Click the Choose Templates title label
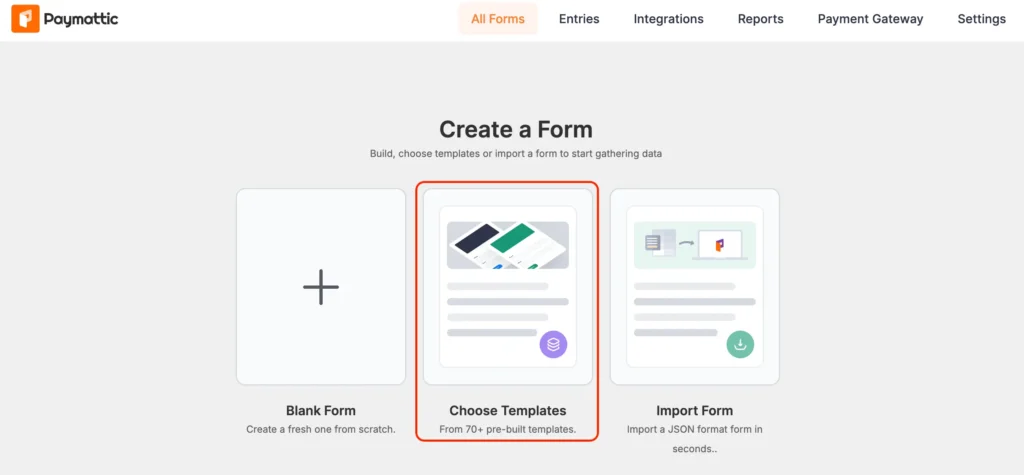 tap(507, 411)
